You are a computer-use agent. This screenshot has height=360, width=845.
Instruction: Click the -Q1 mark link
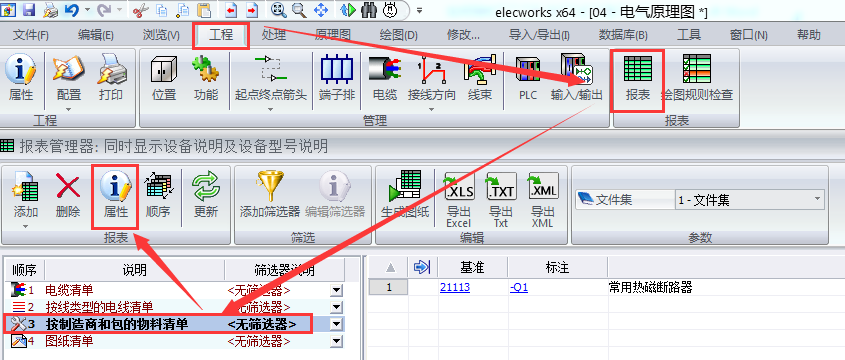pyautogui.click(x=519, y=288)
